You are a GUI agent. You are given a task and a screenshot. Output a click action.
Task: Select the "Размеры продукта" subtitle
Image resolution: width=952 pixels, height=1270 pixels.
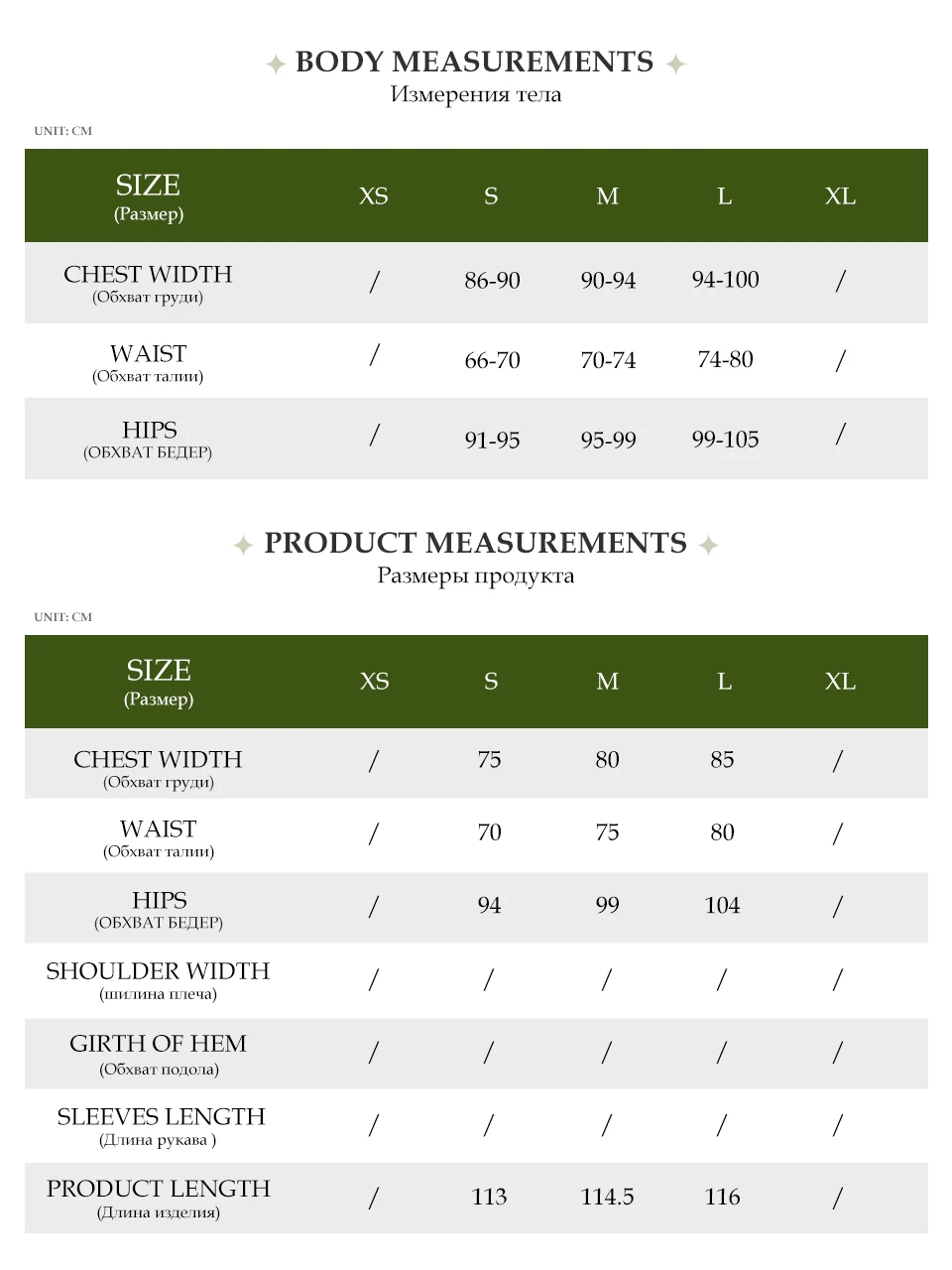click(475, 576)
